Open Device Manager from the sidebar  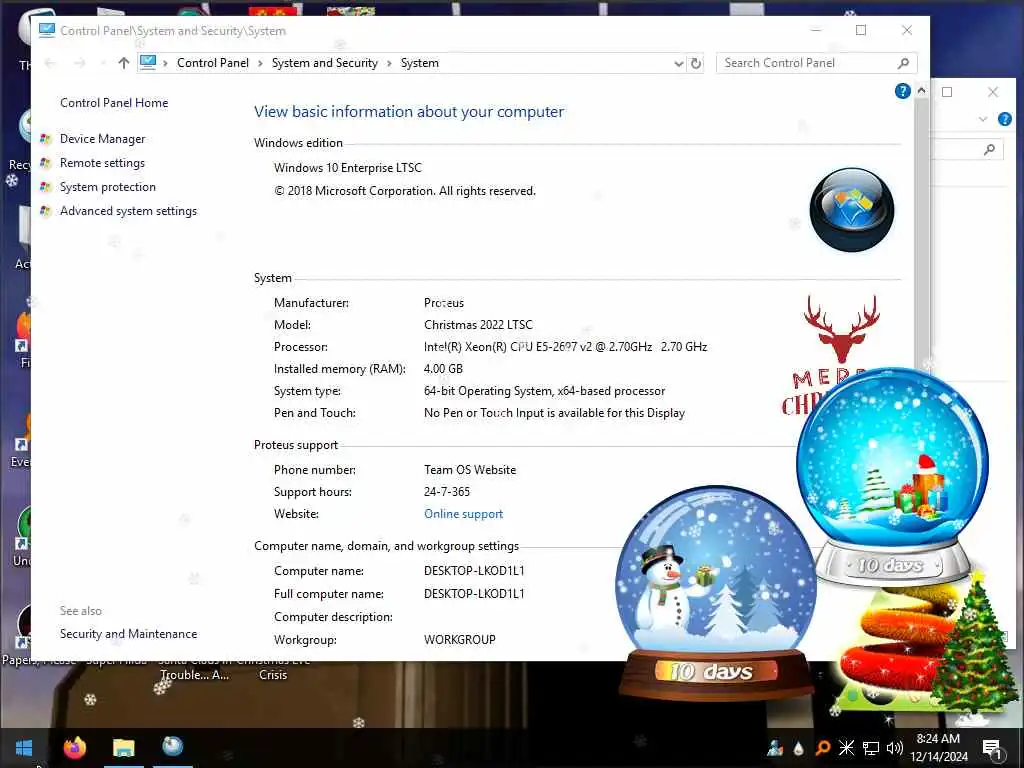tap(103, 138)
